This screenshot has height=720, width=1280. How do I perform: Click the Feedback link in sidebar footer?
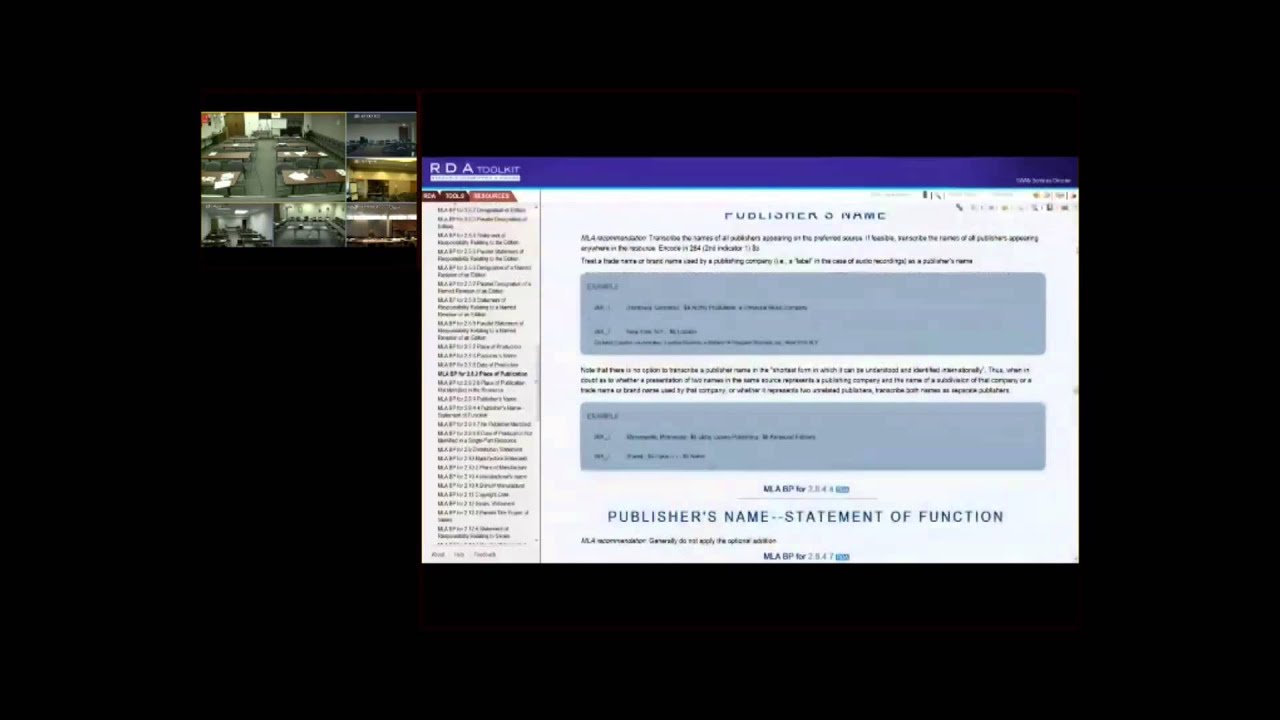(485, 555)
